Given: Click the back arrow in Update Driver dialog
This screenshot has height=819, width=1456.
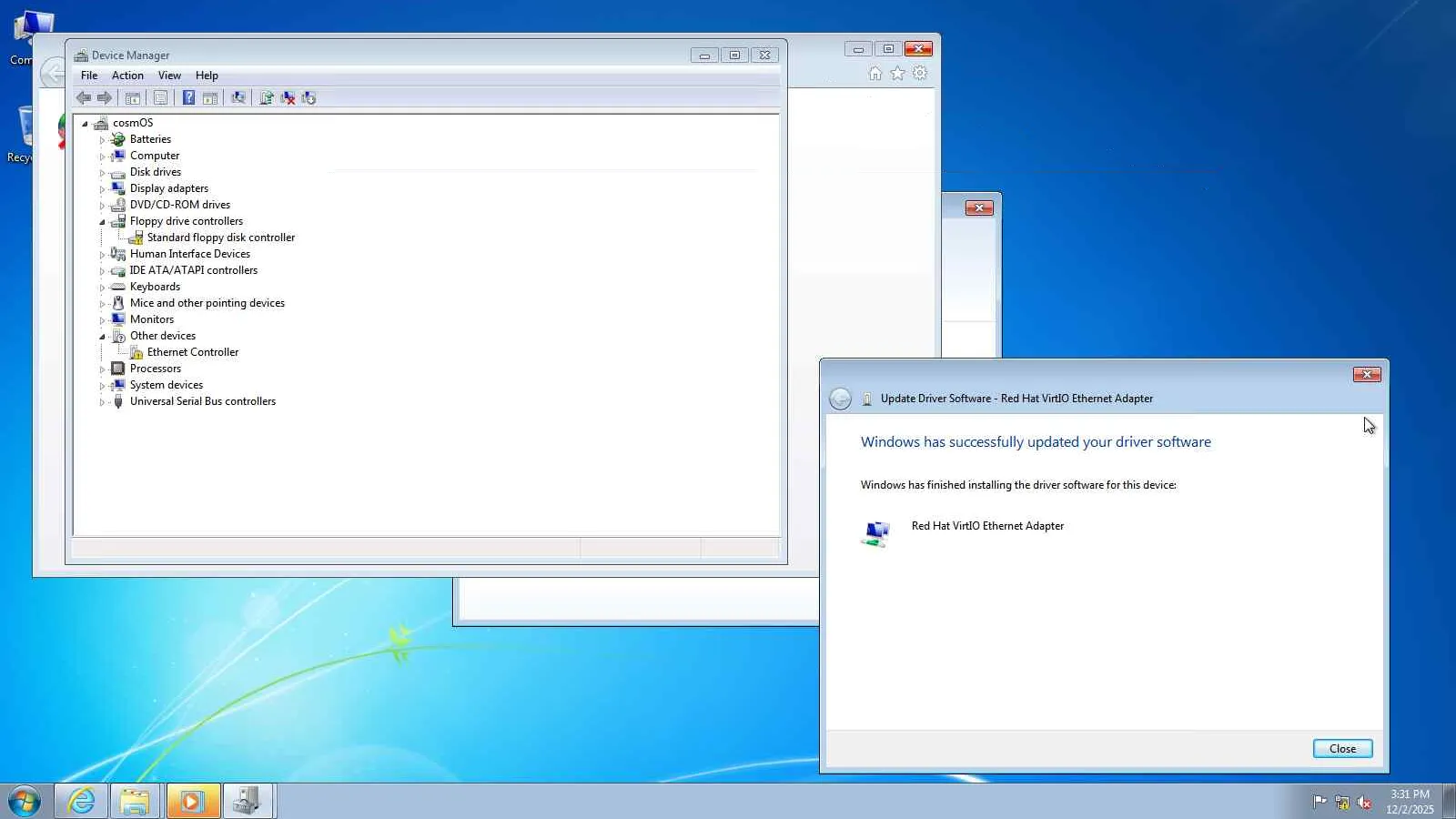Looking at the screenshot, I should click(840, 399).
